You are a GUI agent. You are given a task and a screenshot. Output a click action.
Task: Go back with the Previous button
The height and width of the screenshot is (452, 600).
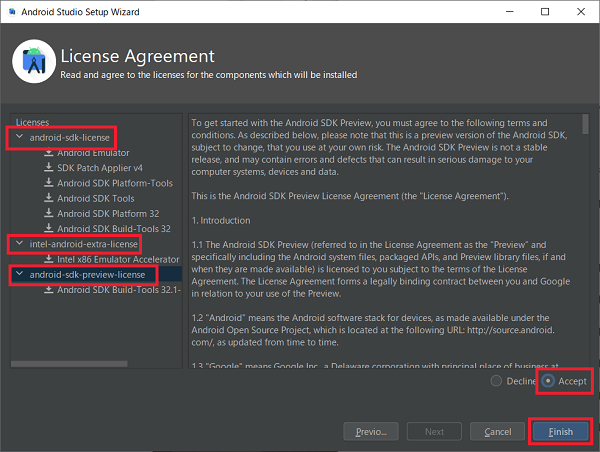click(x=371, y=432)
